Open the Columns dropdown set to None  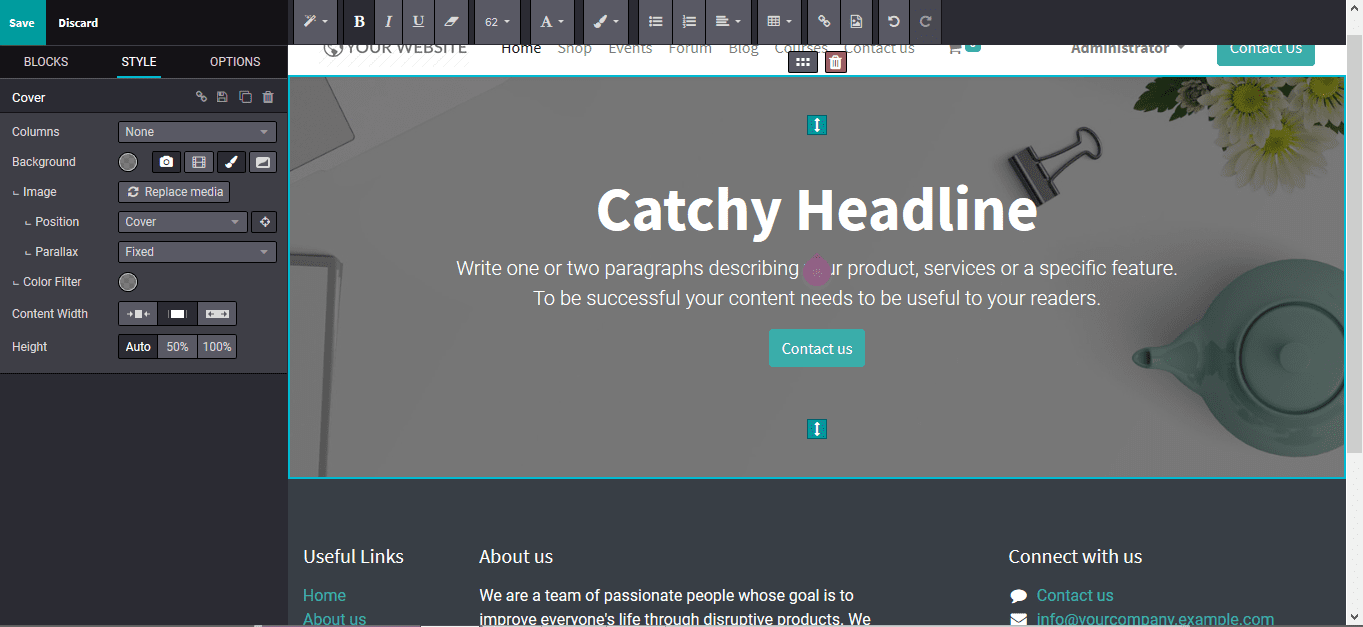(x=196, y=131)
